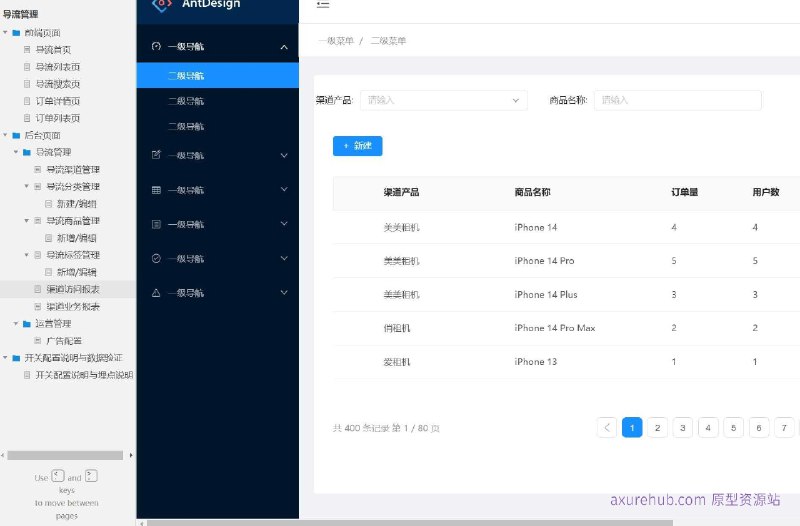Go to page 5 in pagination
800x526 pixels.
(x=733, y=428)
